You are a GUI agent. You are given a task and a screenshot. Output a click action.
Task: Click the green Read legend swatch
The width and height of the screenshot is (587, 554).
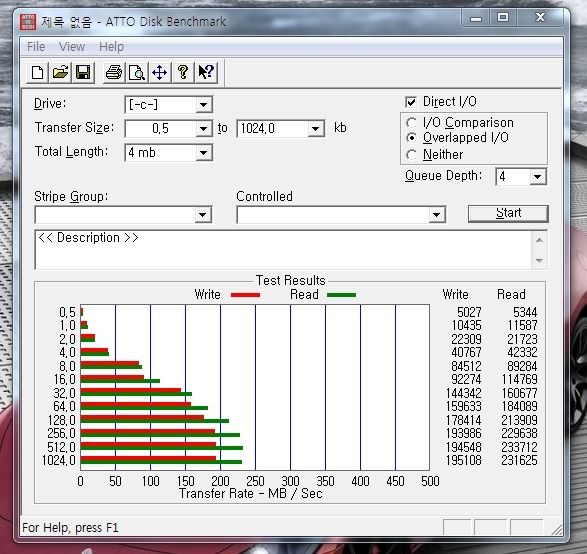click(341, 295)
